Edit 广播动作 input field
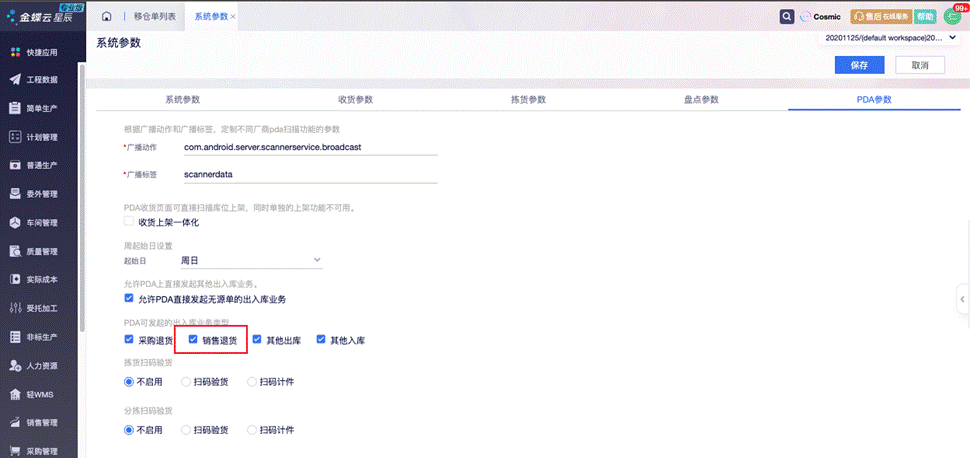The width and height of the screenshot is (970, 458). pyautogui.click(x=311, y=147)
